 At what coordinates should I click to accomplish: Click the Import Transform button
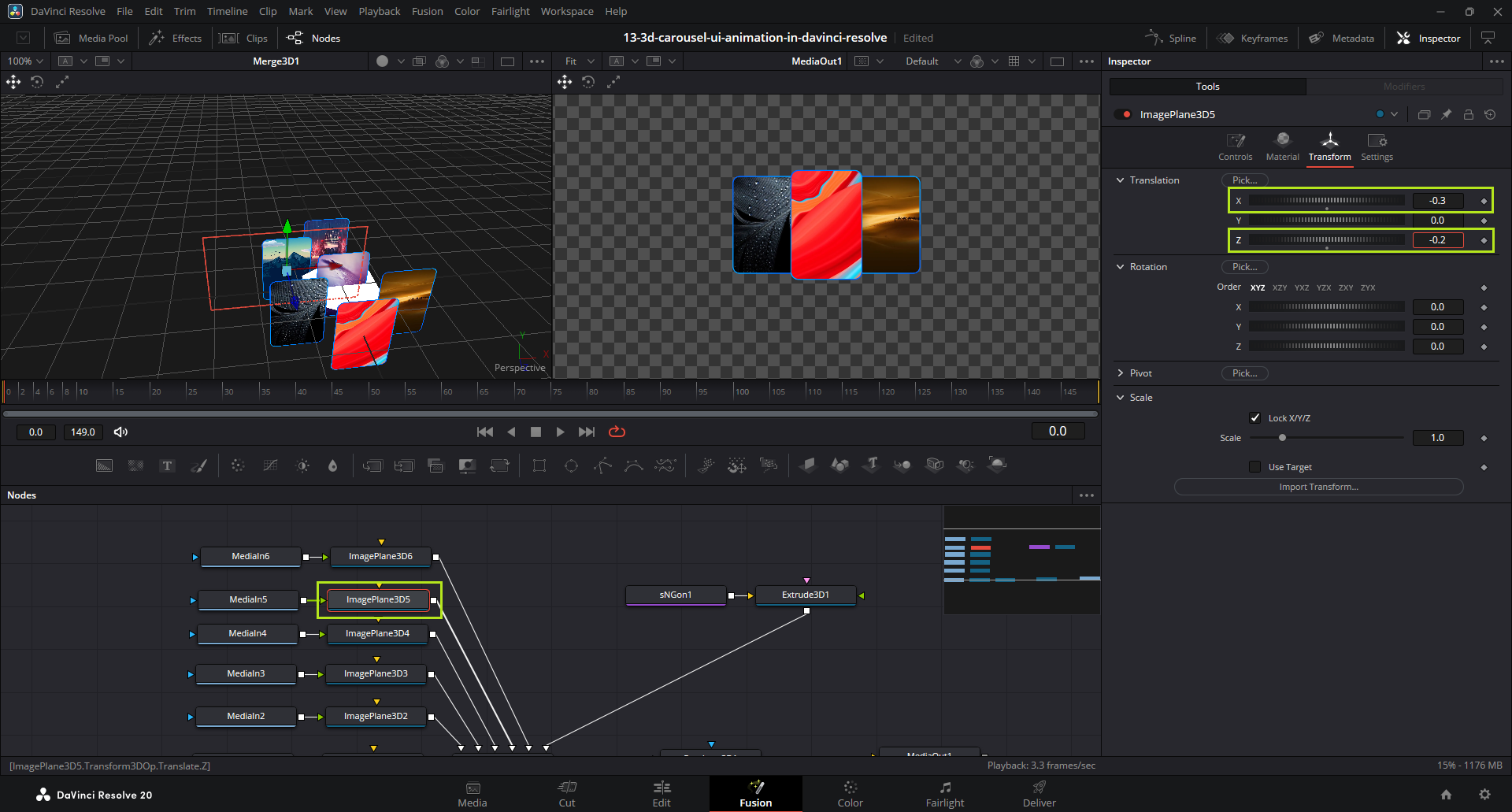(x=1318, y=487)
